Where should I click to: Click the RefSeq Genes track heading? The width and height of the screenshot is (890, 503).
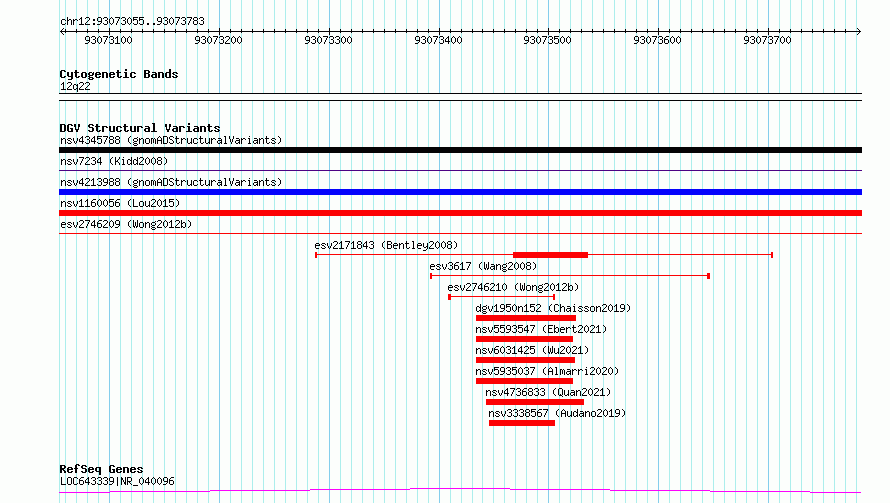101,470
